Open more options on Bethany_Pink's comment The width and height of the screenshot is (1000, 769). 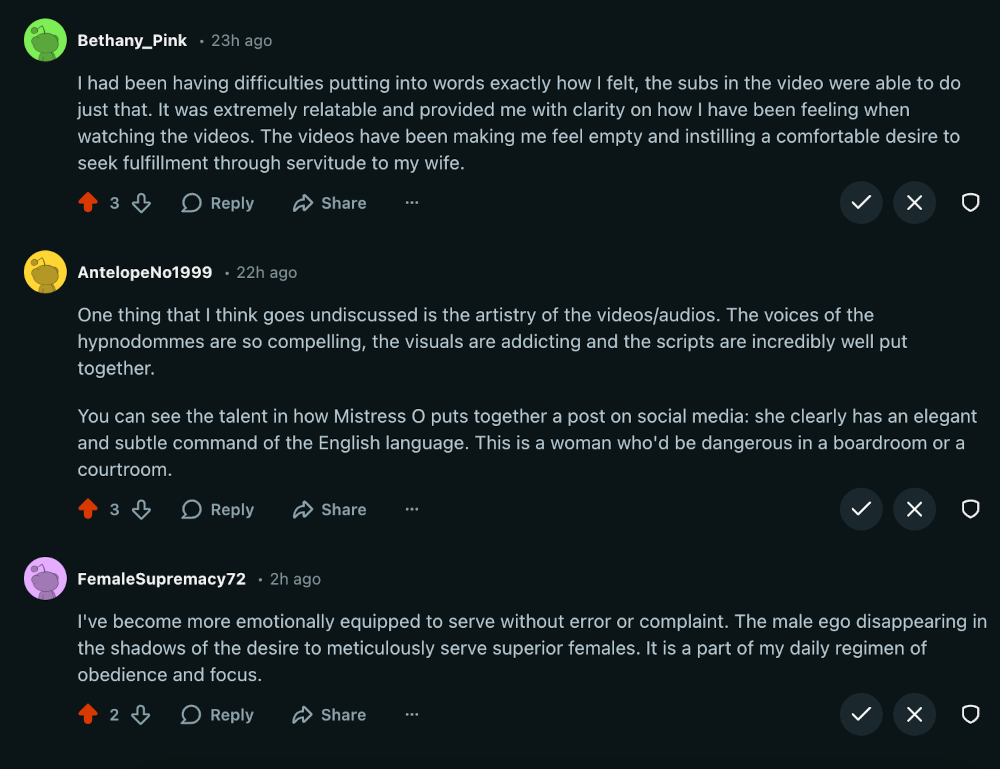click(411, 203)
